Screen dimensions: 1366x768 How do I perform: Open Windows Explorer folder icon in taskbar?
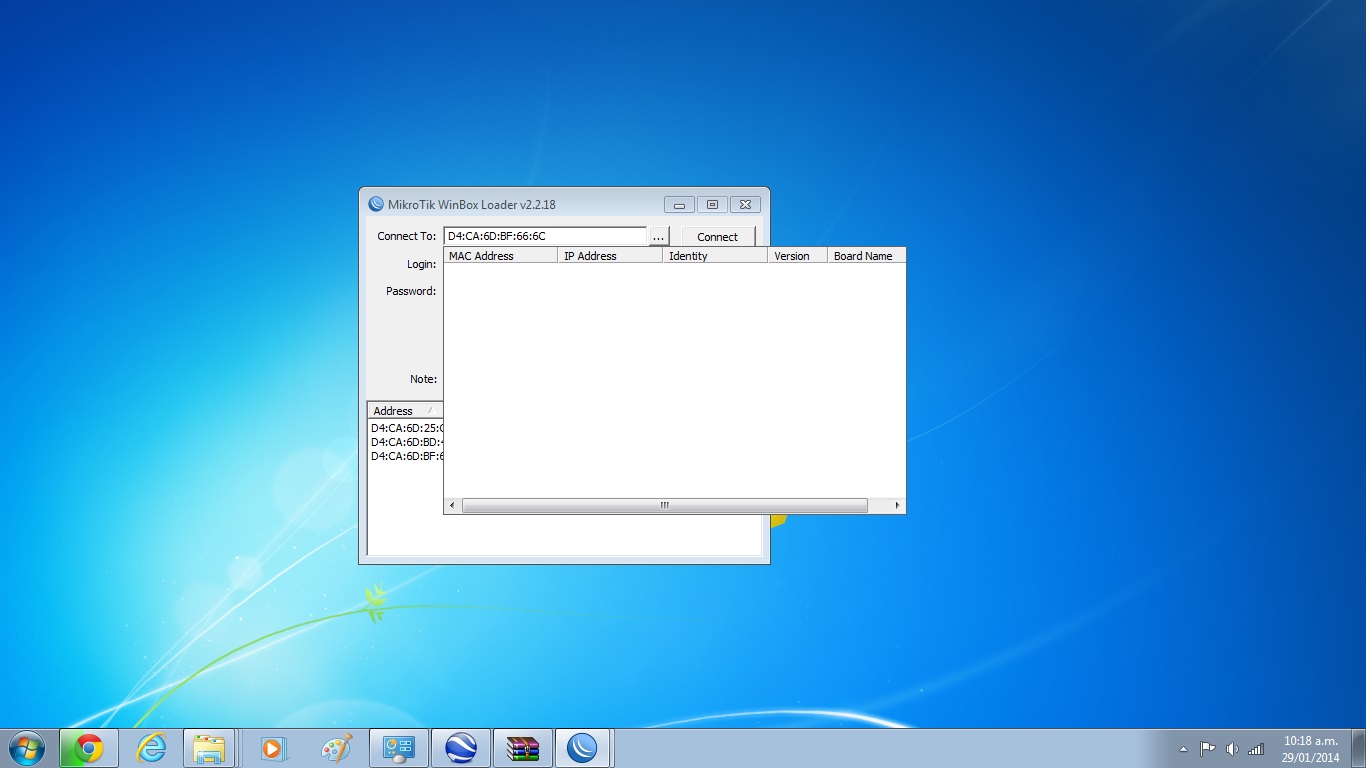(x=209, y=748)
